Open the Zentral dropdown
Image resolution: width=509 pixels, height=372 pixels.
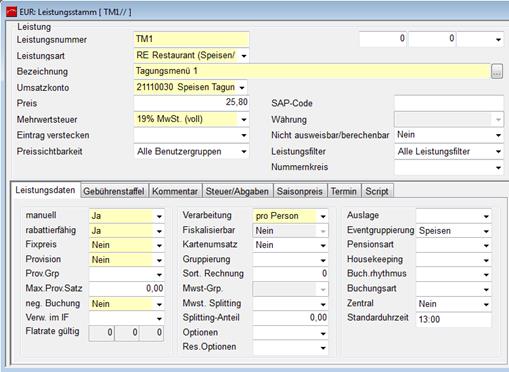point(486,304)
